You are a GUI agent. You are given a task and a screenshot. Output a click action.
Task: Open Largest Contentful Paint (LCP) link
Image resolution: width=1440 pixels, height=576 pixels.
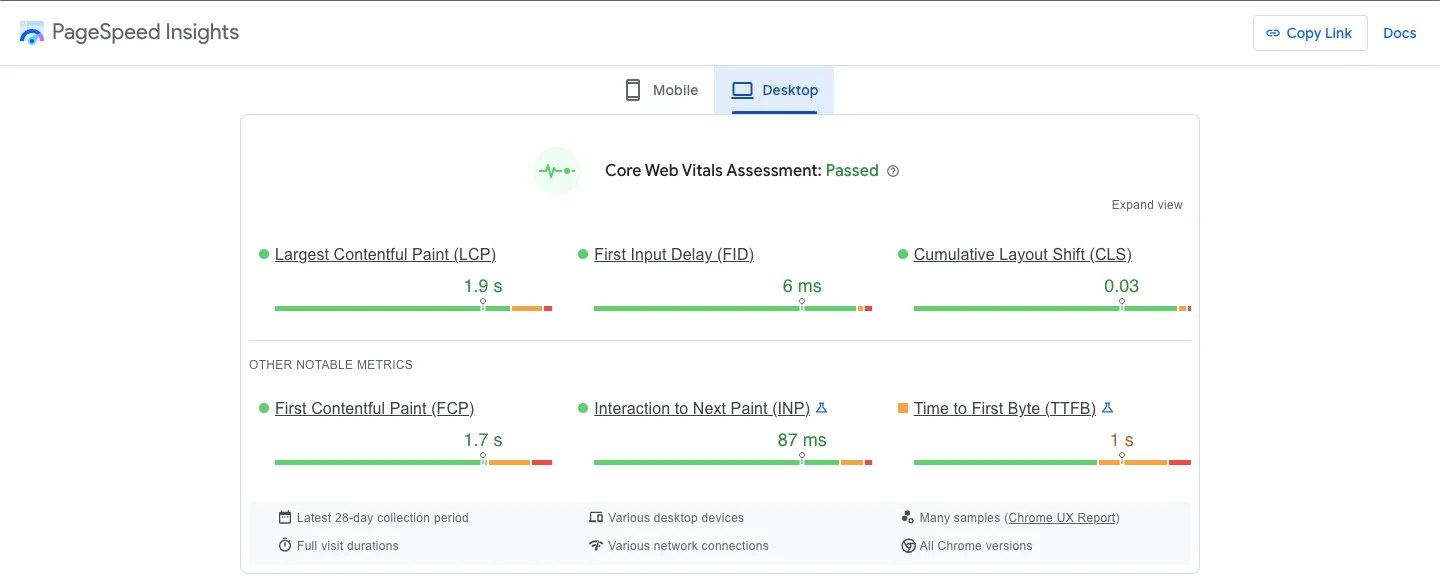coord(385,255)
